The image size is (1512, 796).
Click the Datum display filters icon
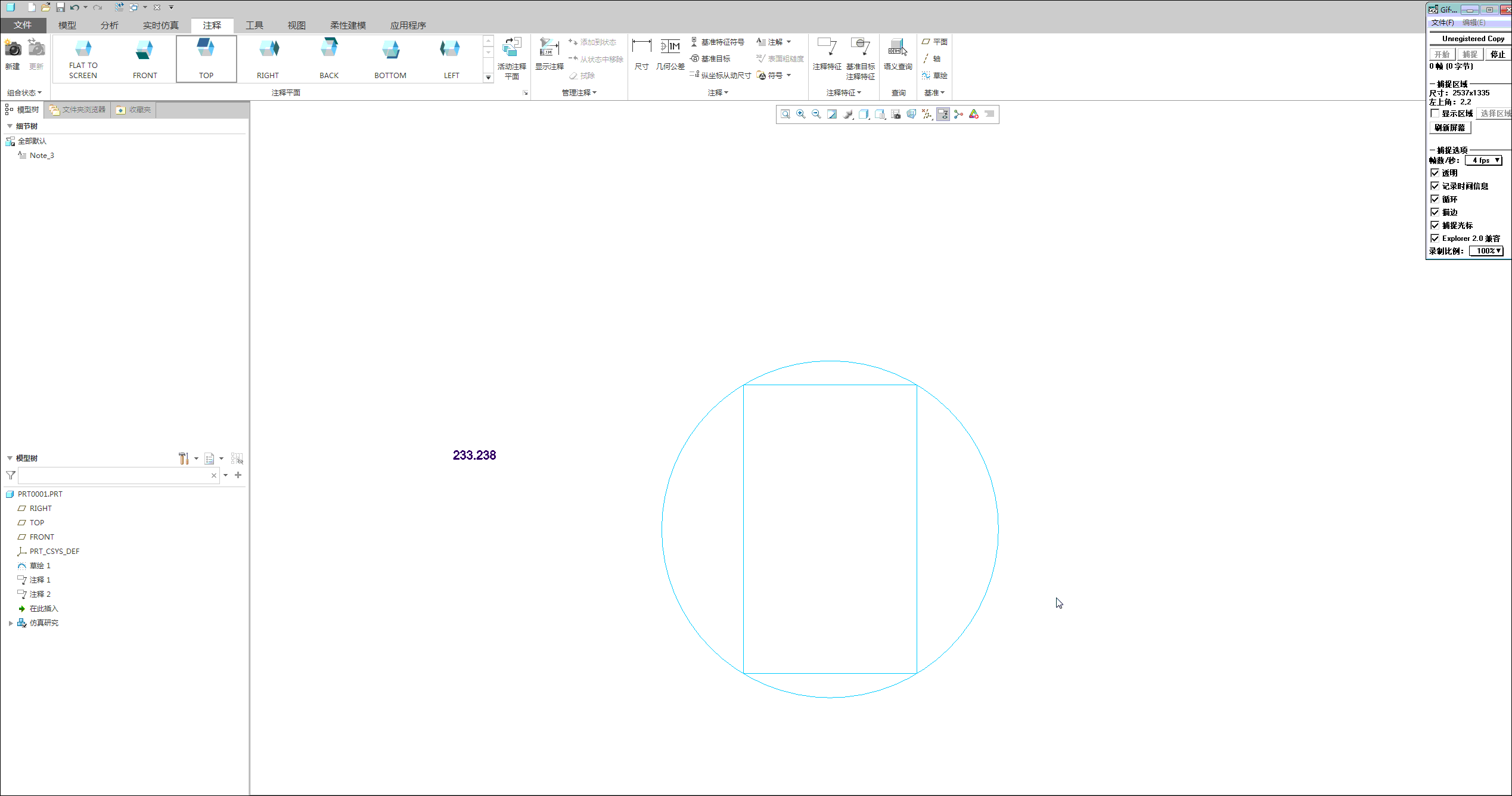[x=927, y=114]
